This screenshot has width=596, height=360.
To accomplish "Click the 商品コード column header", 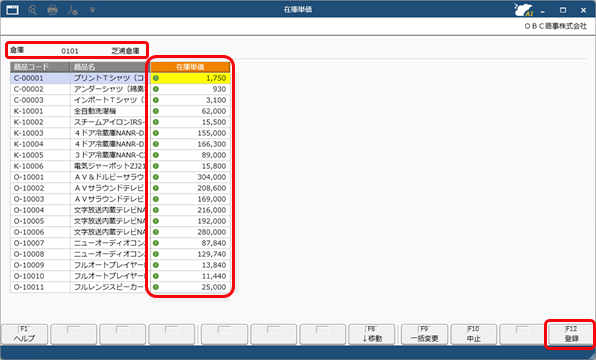I will [40, 67].
